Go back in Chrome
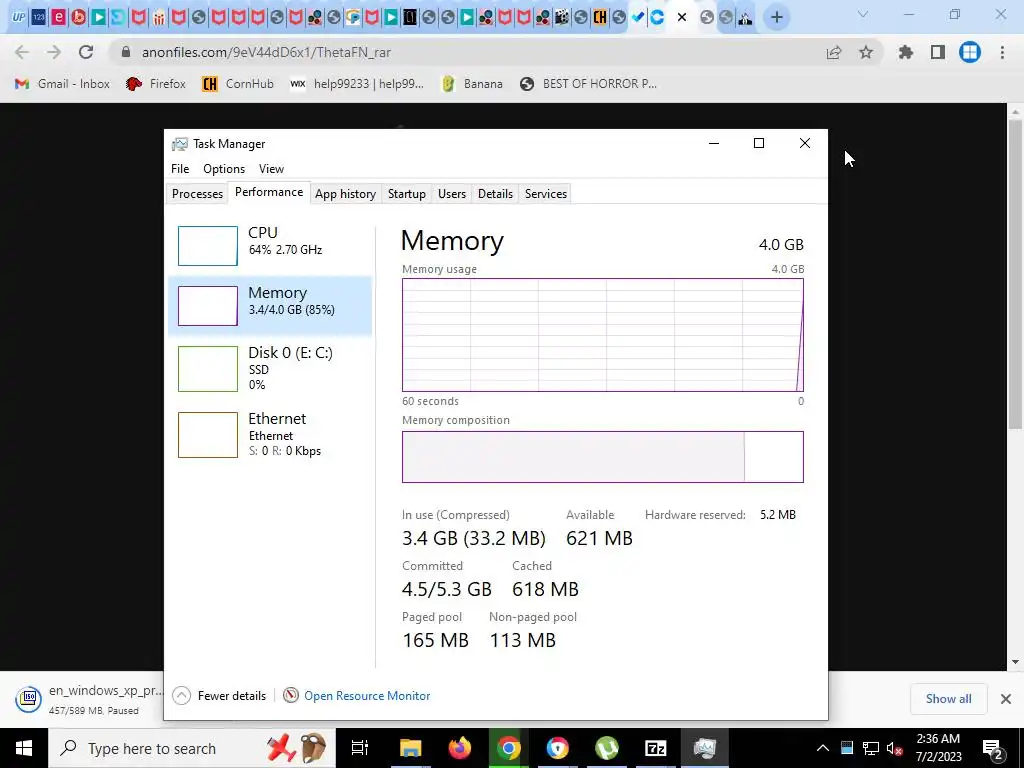Screen dimensions: 1024x768 (x=22, y=52)
